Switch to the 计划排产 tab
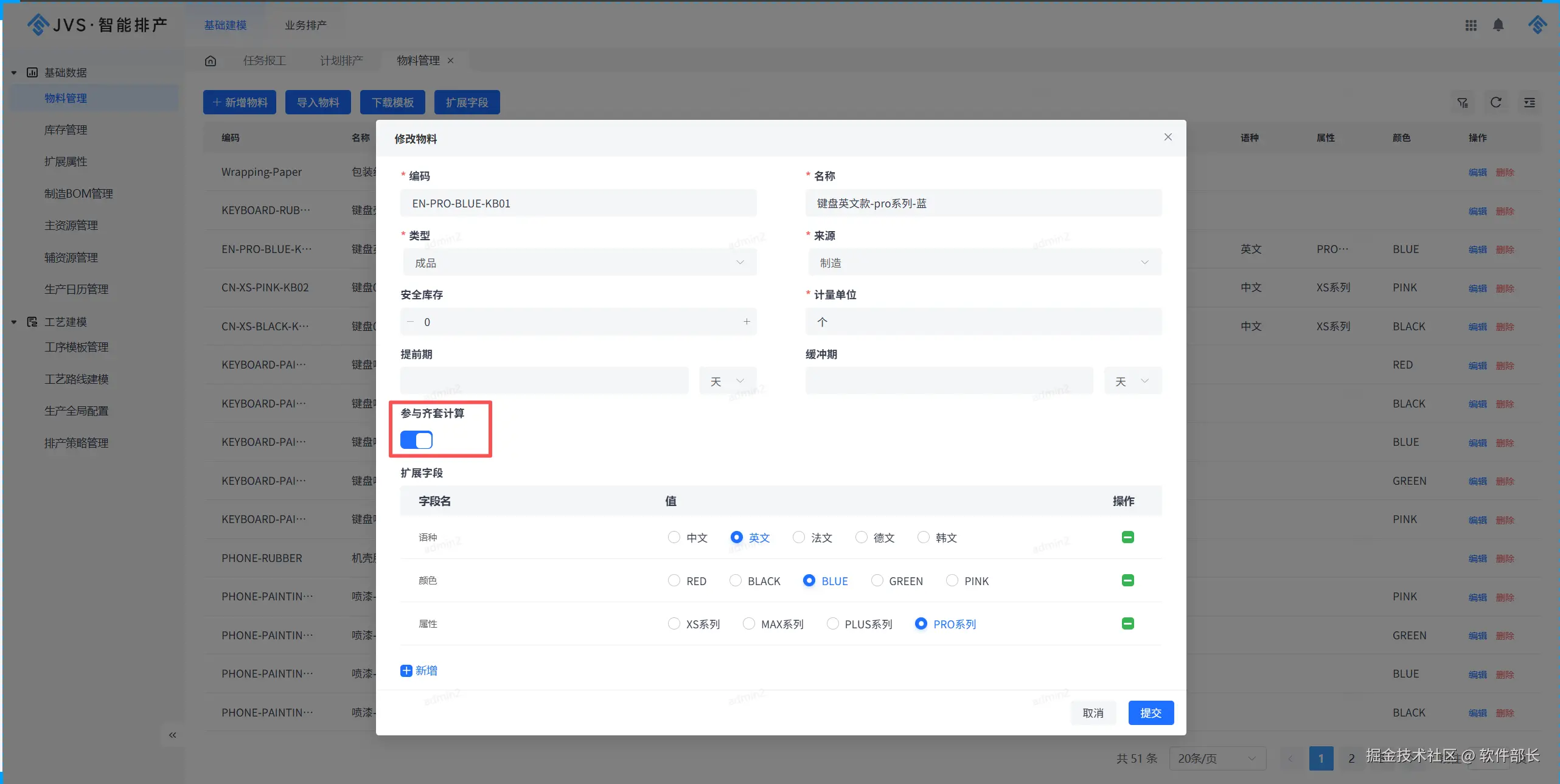Screen dimensions: 1560x784 click(x=341, y=61)
